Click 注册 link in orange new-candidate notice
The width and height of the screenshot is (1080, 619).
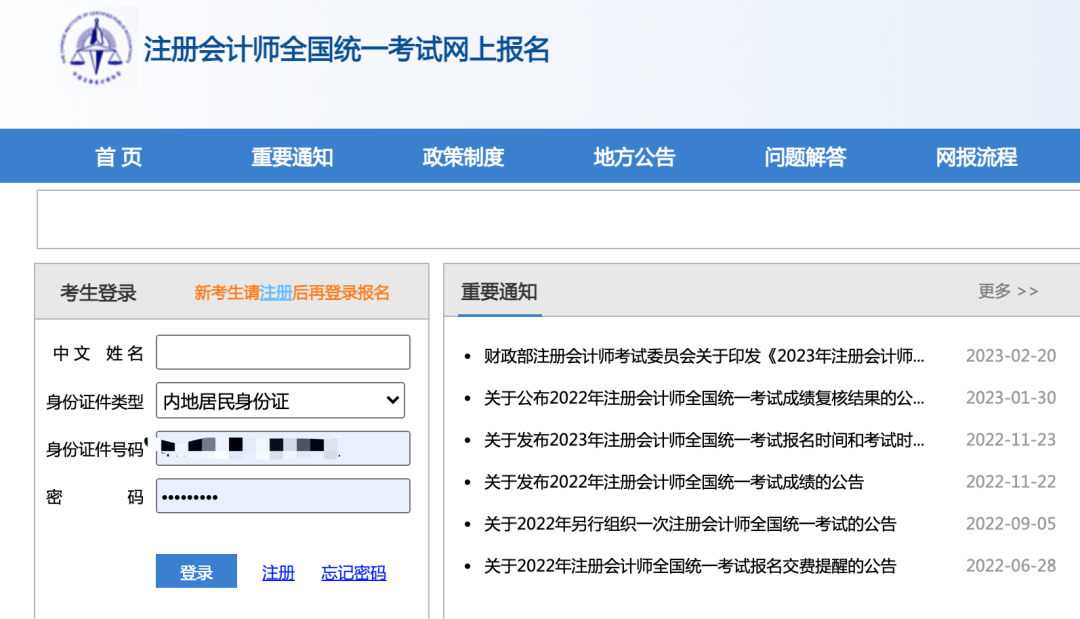coord(276,293)
